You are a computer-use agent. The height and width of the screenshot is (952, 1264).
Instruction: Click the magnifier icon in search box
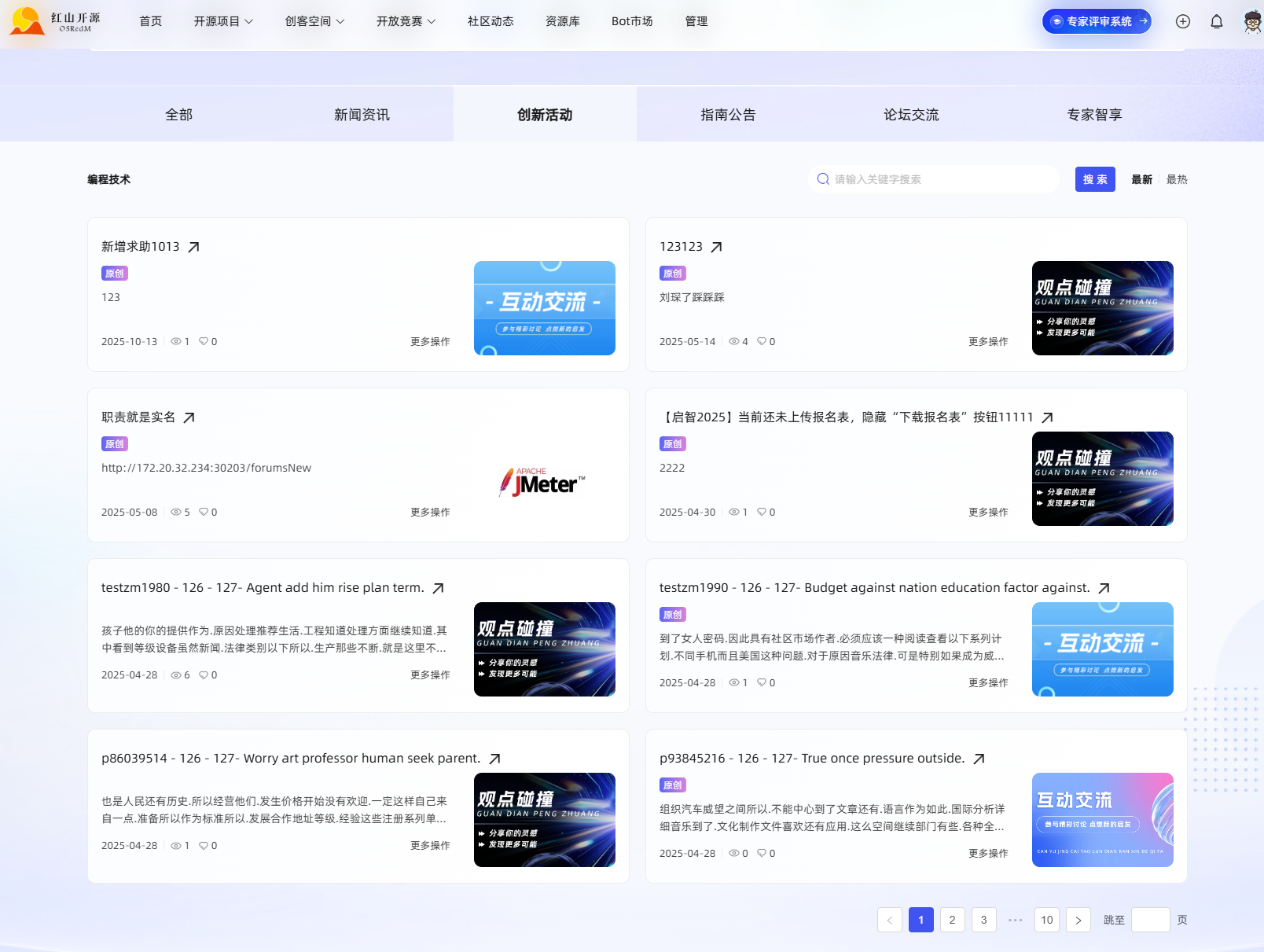(x=823, y=179)
